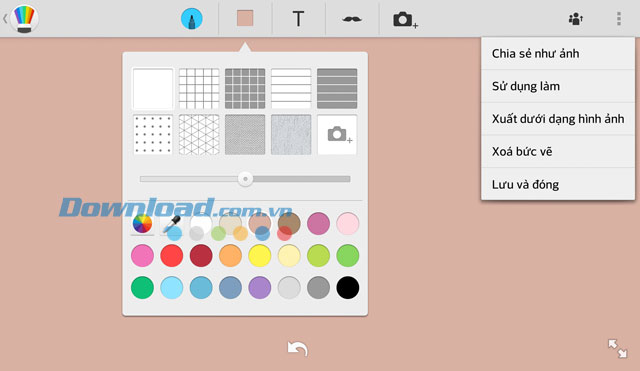Click the undo arrow
This screenshot has height=371, width=640.
[298, 349]
